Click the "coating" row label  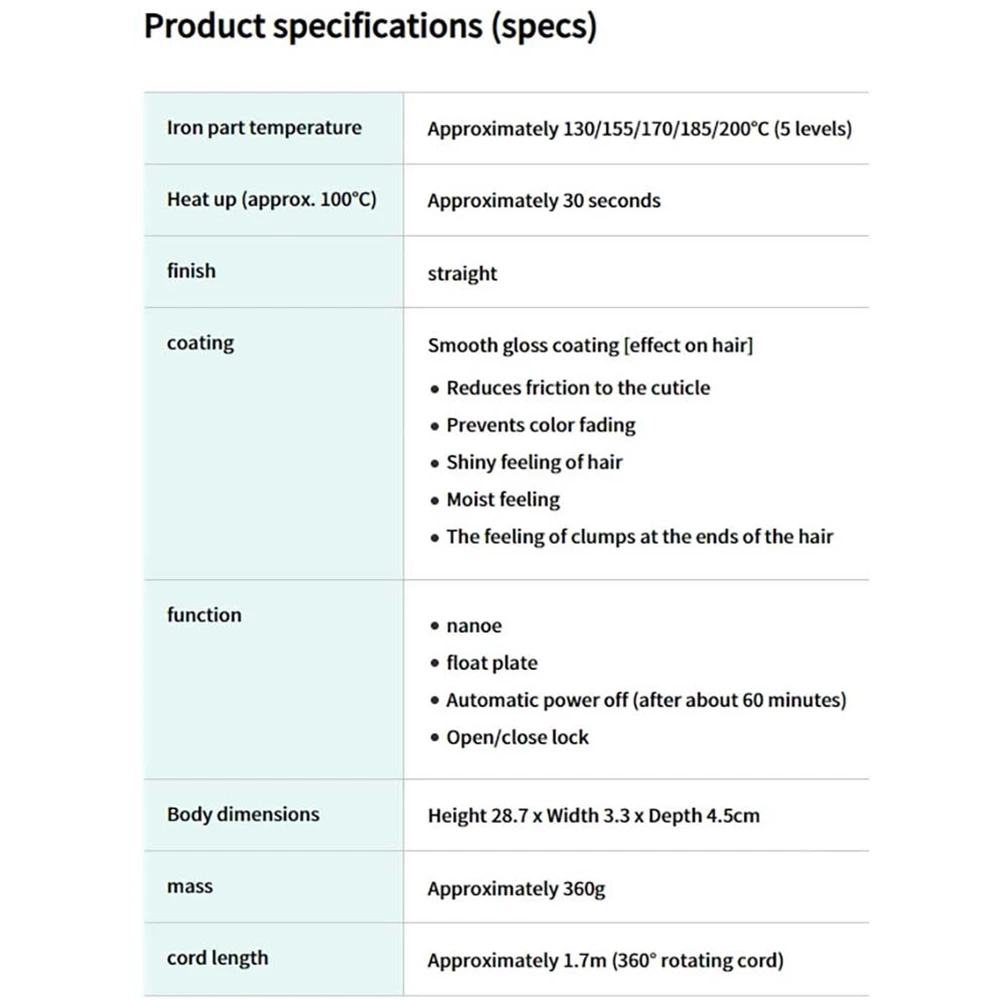200,343
